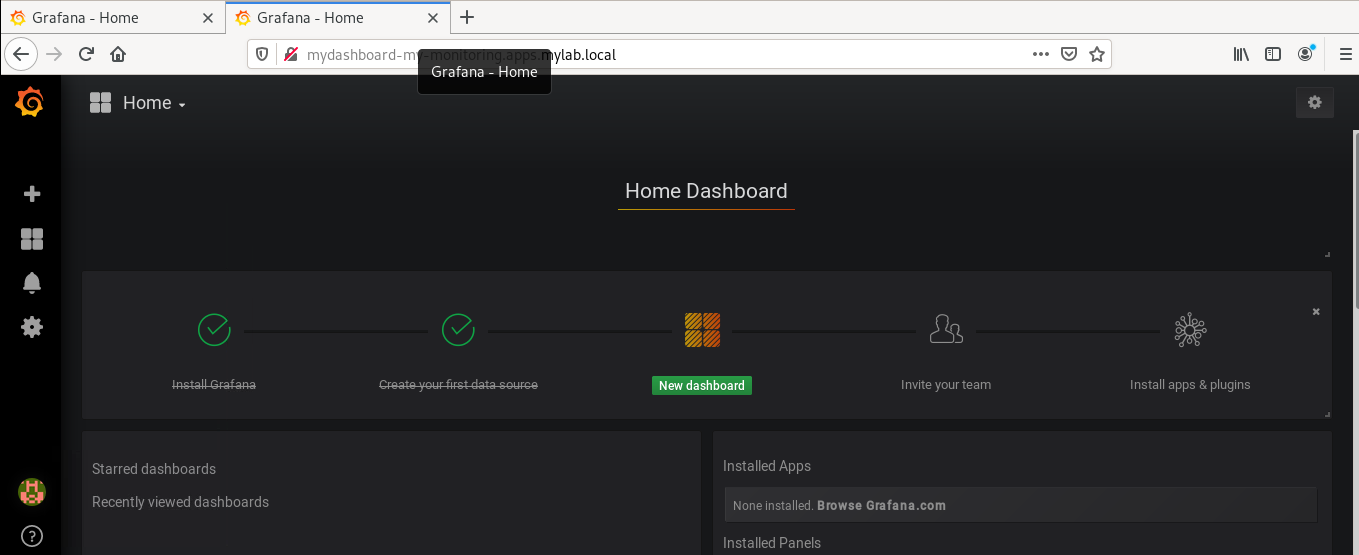Open the Browse Grafana.com link
Image resolution: width=1359 pixels, height=555 pixels.
[x=881, y=505]
